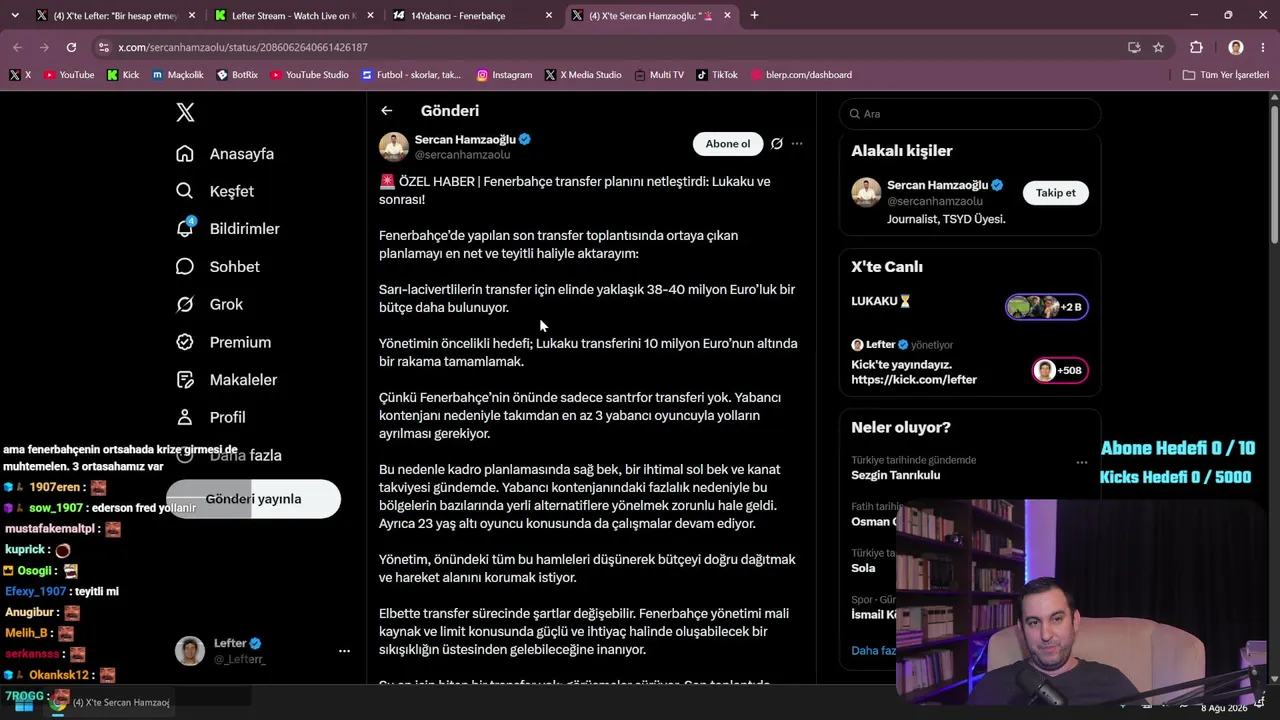
Task: Follow Sercan Hamzaoğlu with Takip et
Action: click(x=1056, y=193)
